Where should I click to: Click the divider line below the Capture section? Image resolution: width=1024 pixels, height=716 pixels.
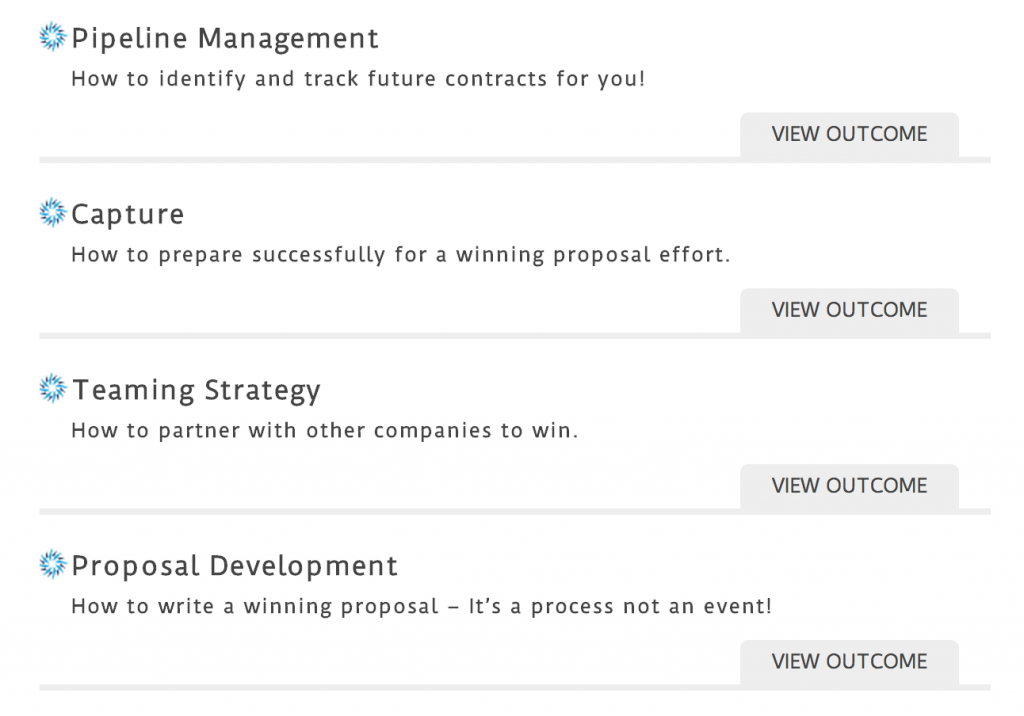pos(515,336)
